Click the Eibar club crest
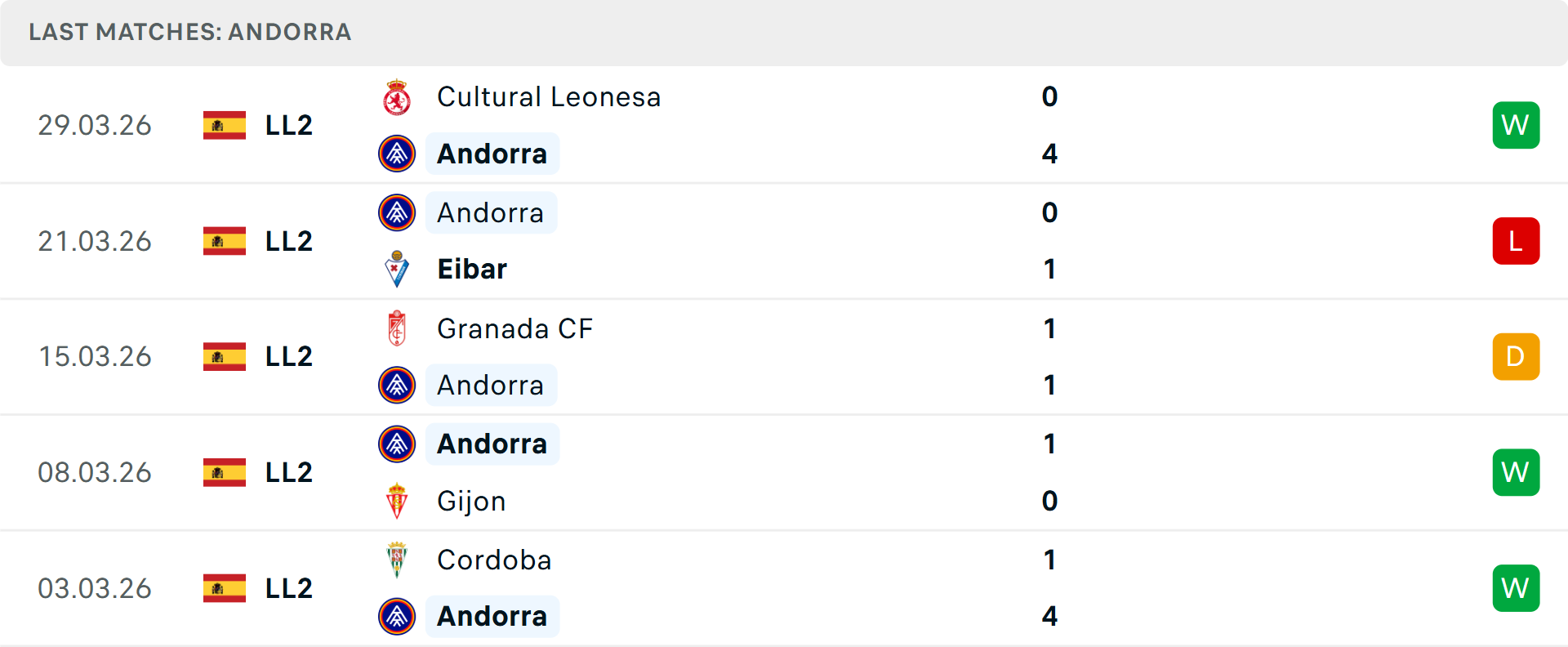Viewport: 1568px width, 647px height. point(397,269)
